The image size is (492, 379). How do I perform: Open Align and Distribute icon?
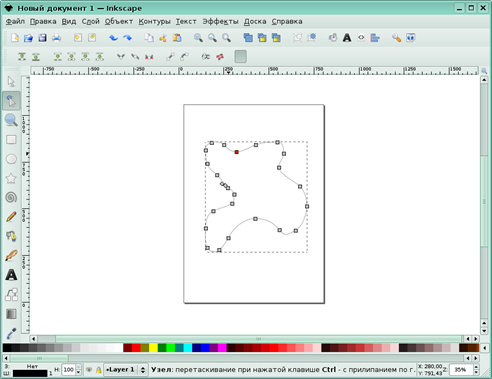[x=375, y=38]
